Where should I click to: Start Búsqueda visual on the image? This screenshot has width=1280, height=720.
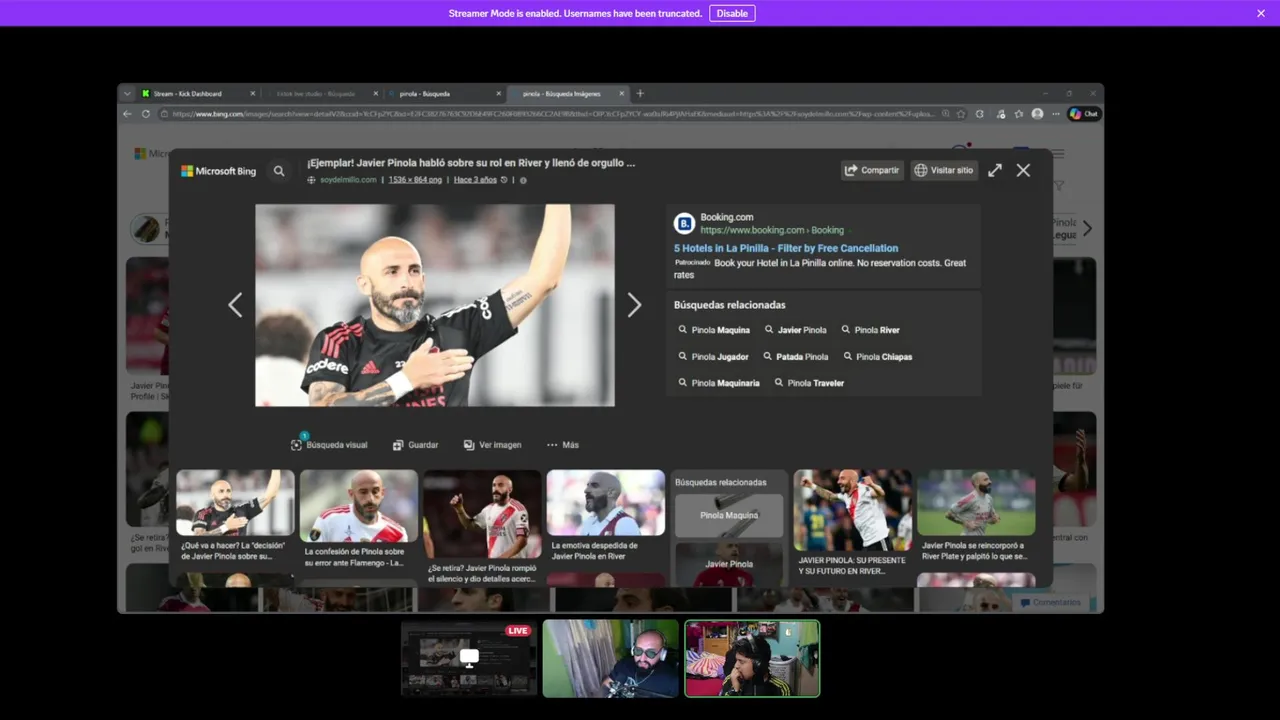click(x=329, y=445)
